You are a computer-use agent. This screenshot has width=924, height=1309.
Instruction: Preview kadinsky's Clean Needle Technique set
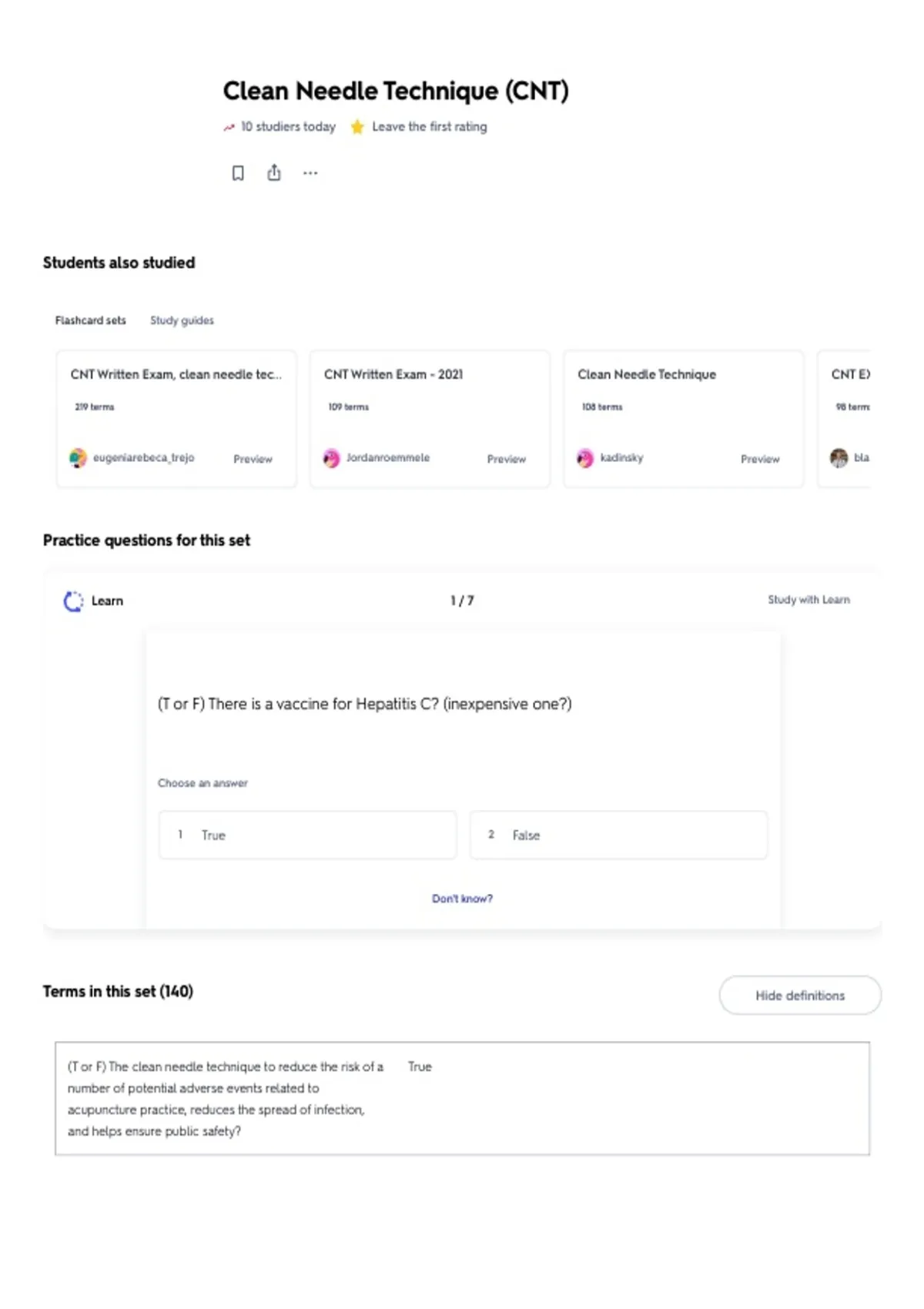click(760, 459)
